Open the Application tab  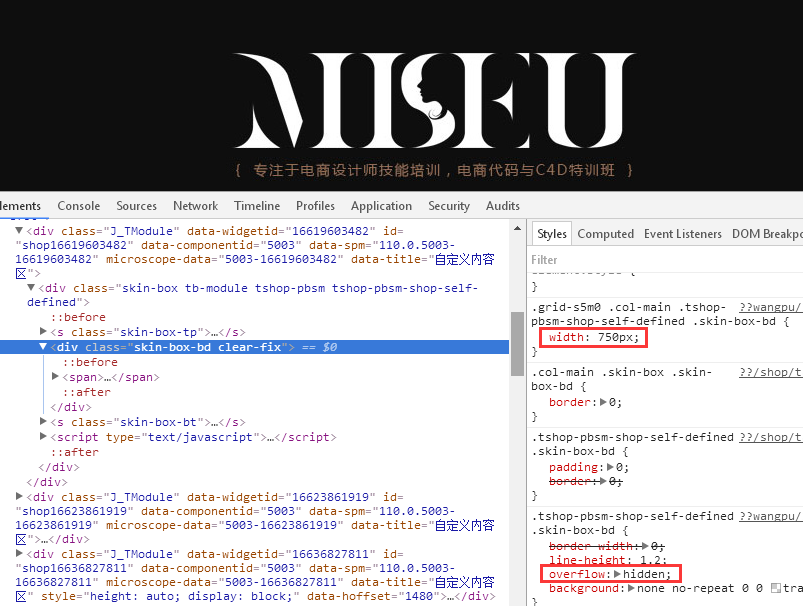click(x=381, y=206)
